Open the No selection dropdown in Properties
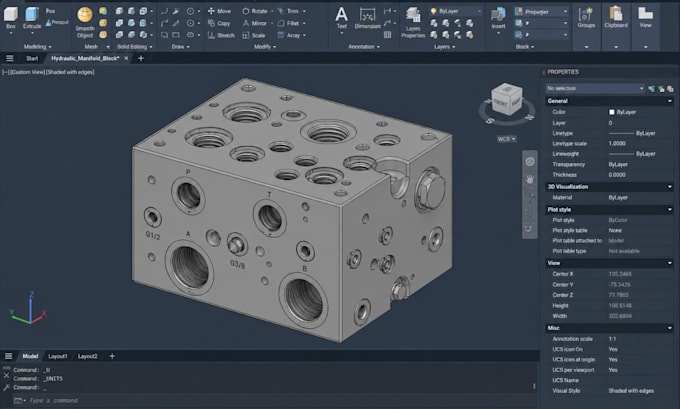This screenshot has width=680, height=409. tap(595, 88)
